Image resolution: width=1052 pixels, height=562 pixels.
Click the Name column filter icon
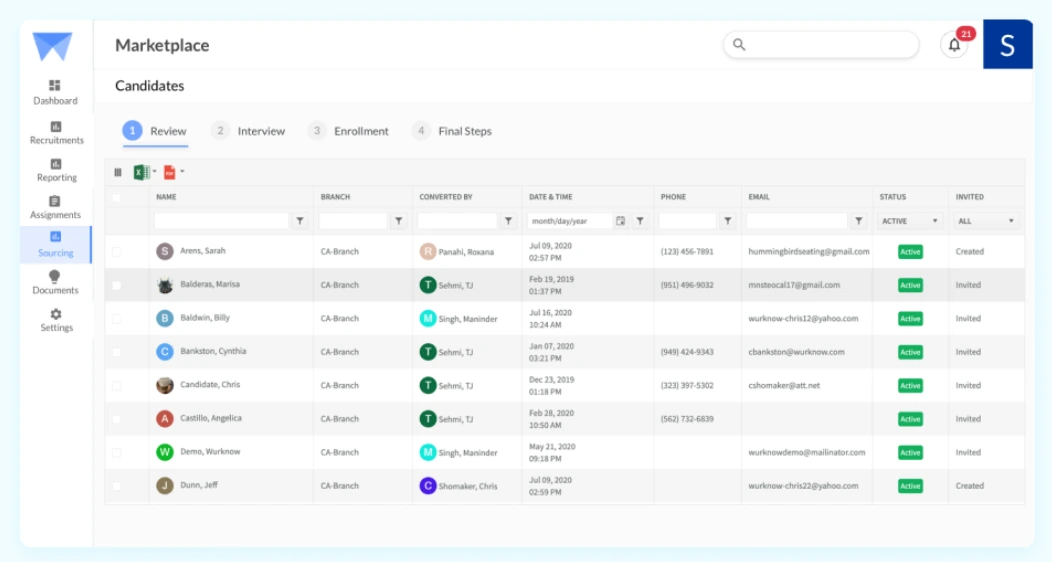(x=300, y=221)
